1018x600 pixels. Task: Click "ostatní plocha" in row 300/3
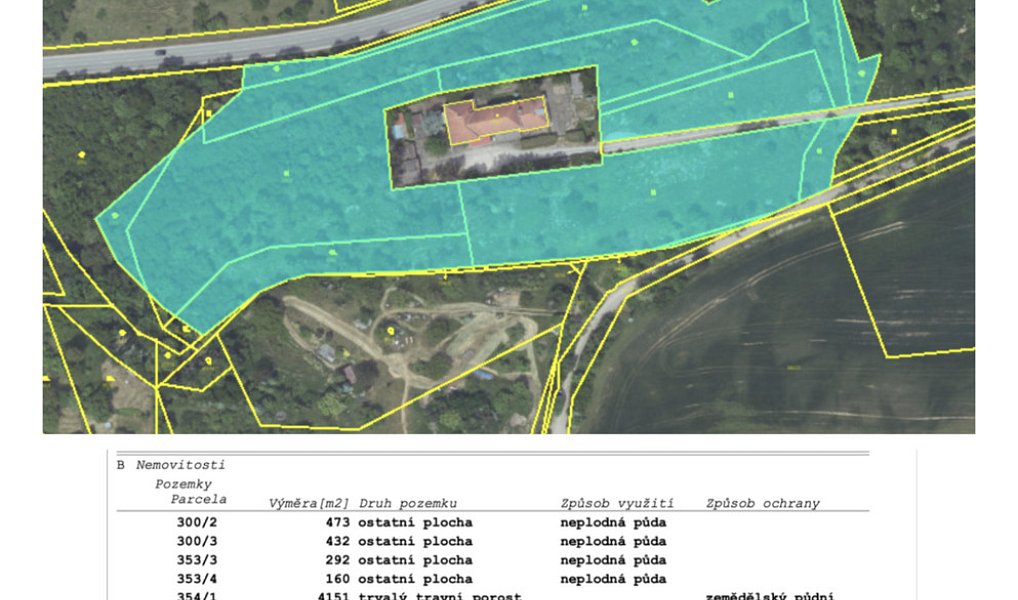point(416,541)
